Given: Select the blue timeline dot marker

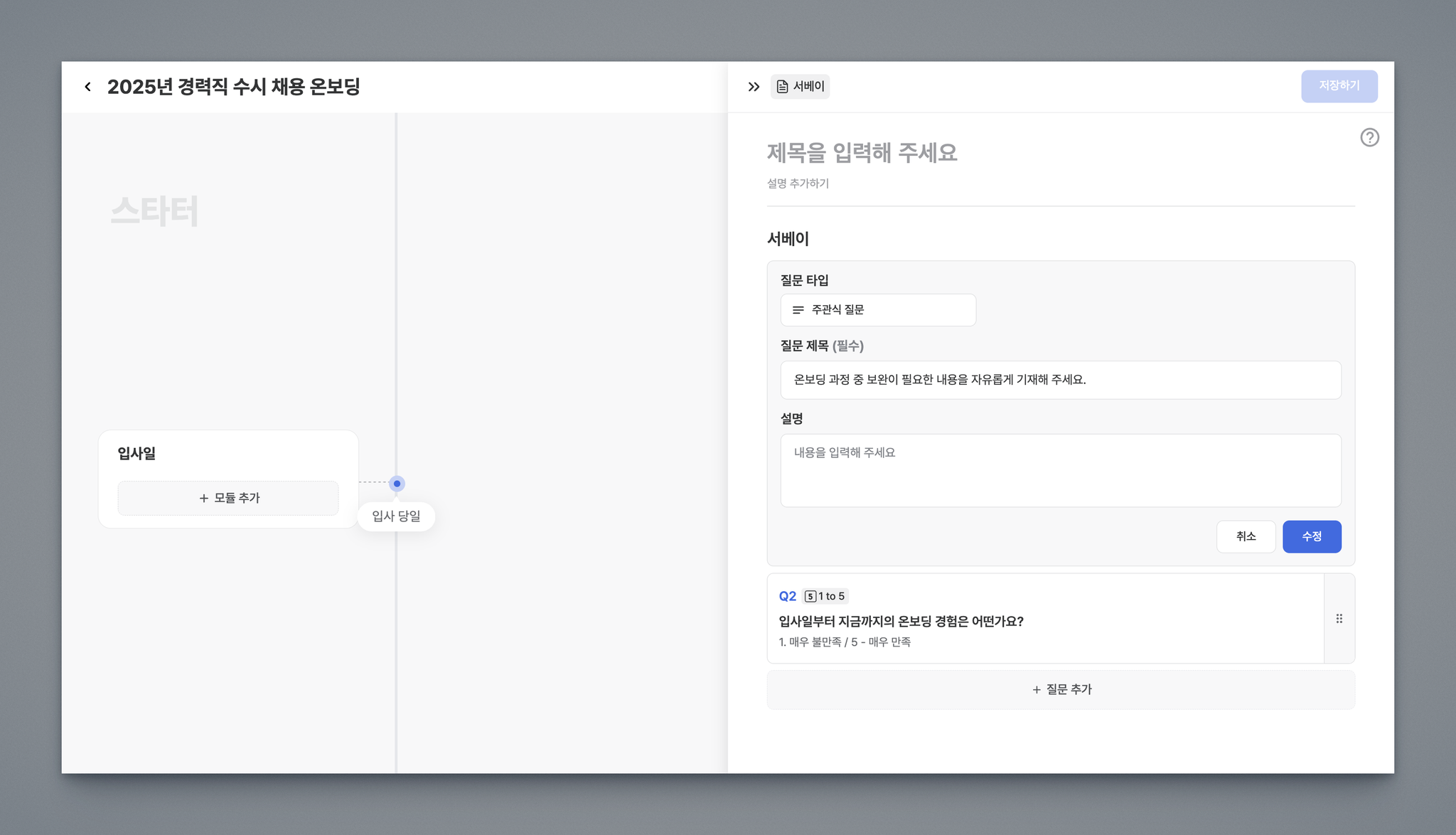Looking at the screenshot, I should pos(397,484).
